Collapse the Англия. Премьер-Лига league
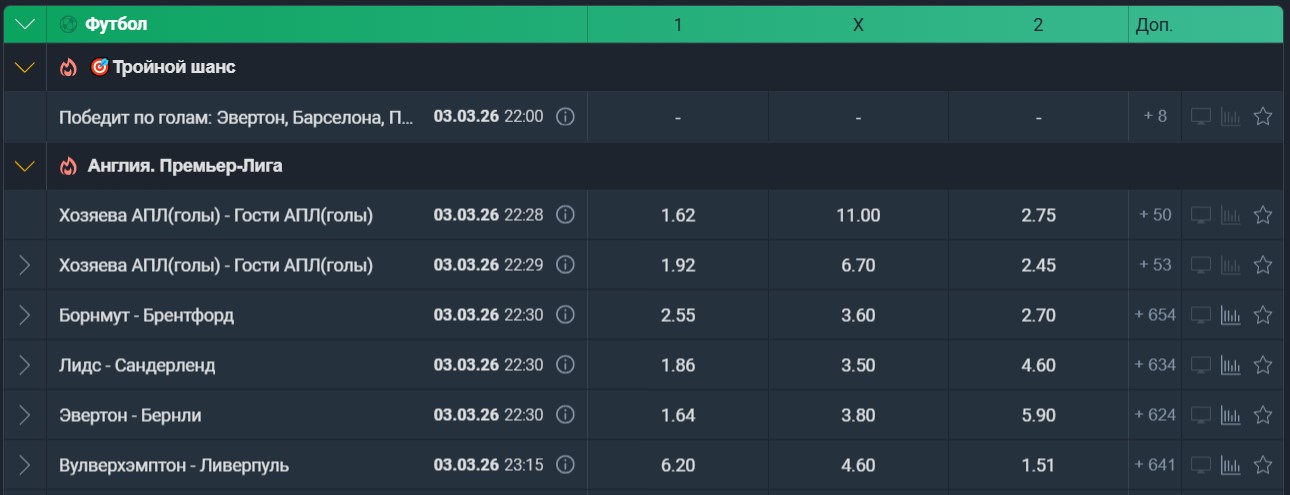The height and width of the screenshot is (495, 1290). coord(25,166)
